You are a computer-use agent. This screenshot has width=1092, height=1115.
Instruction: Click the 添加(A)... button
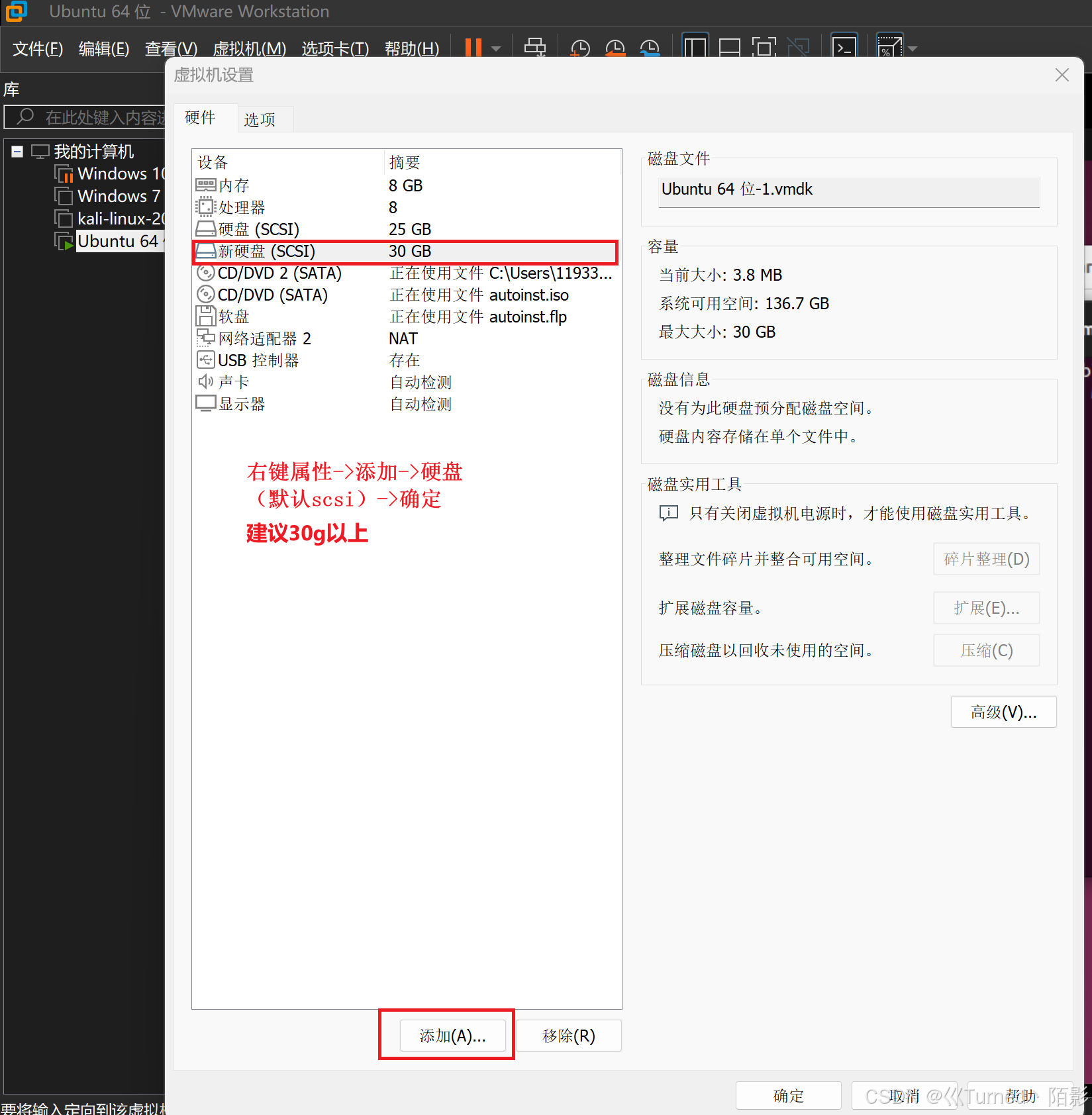point(453,1036)
